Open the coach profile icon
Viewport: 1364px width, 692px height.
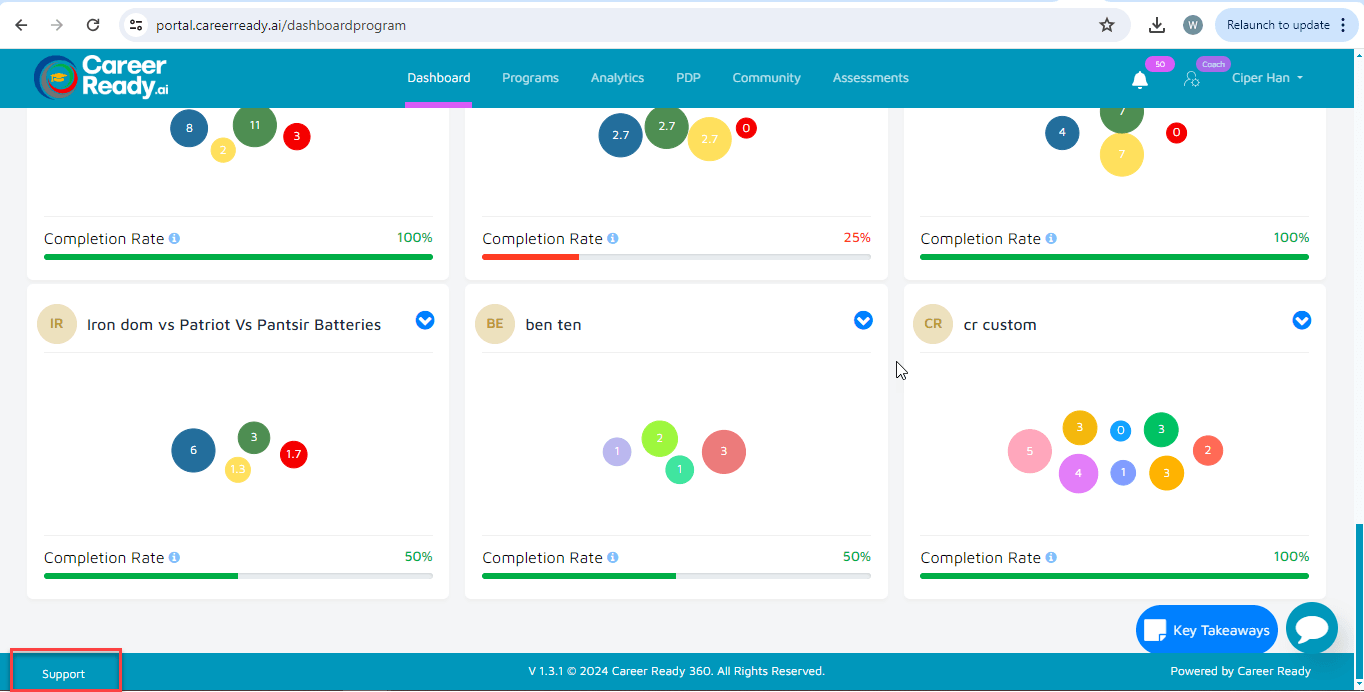(1191, 79)
